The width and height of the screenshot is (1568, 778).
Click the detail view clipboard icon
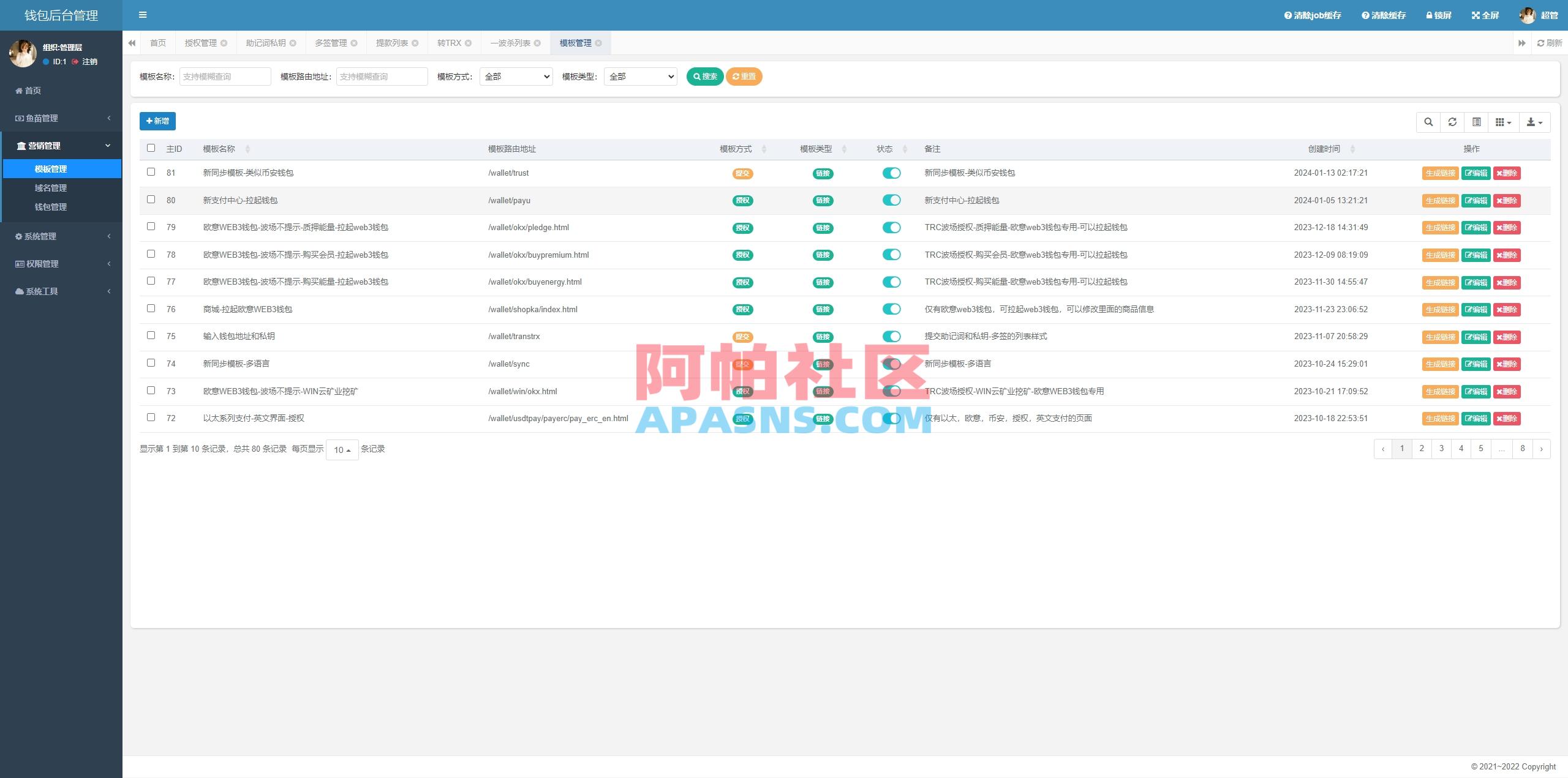(1476, 122)
